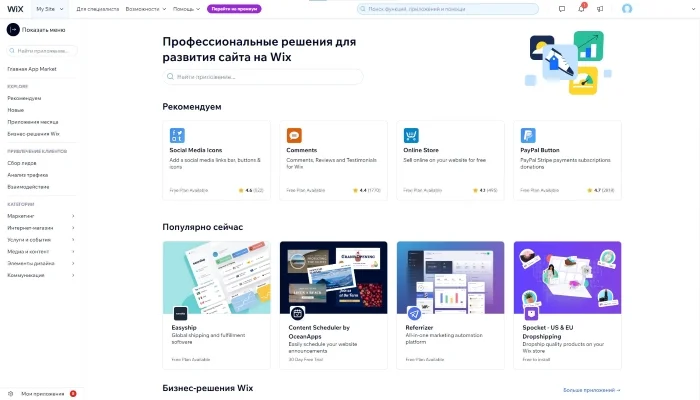The image size is (700, 400).
Task: Click the Easyship title text
Action: [x=184, y=328]
